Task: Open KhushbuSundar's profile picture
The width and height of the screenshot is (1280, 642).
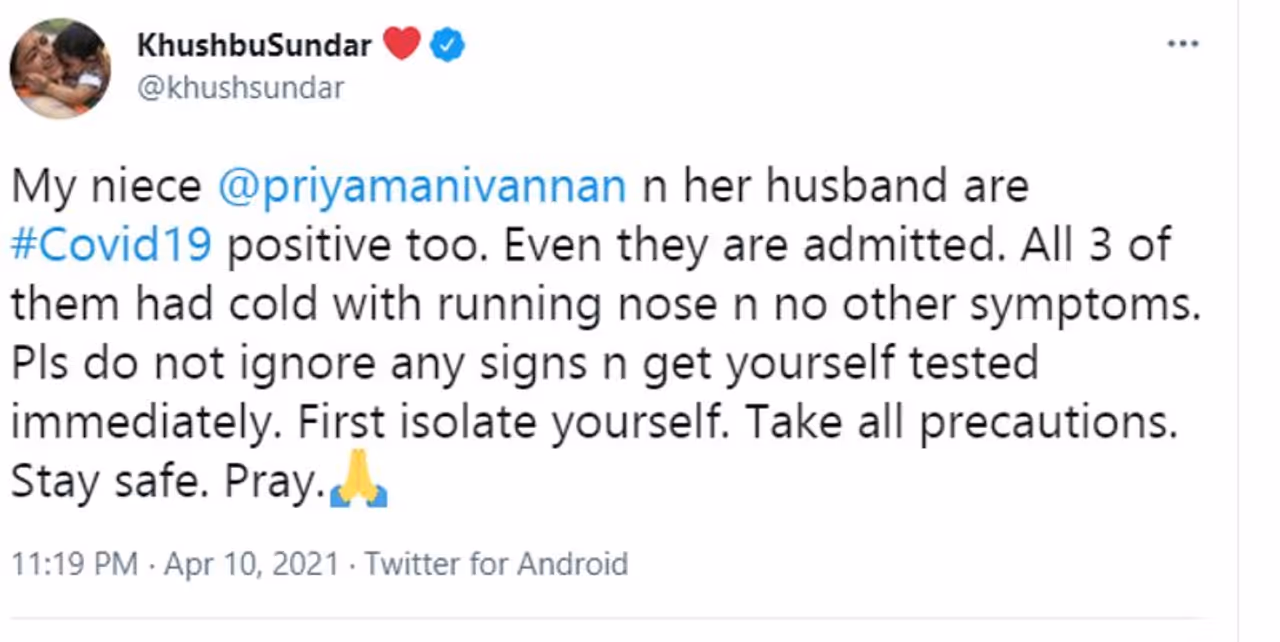Action: pyautogui.click(x=59, y=68)
